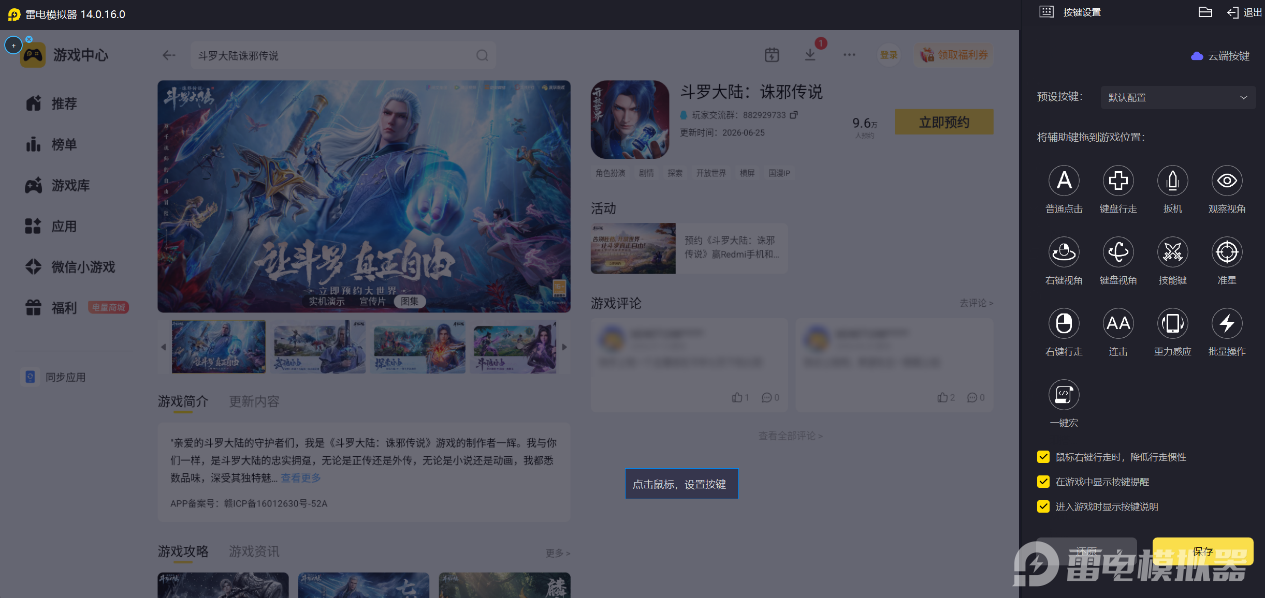Select the 宣传片 media tab on the banner
This screenshot has height=598, width=1265.
coord(373,301)
